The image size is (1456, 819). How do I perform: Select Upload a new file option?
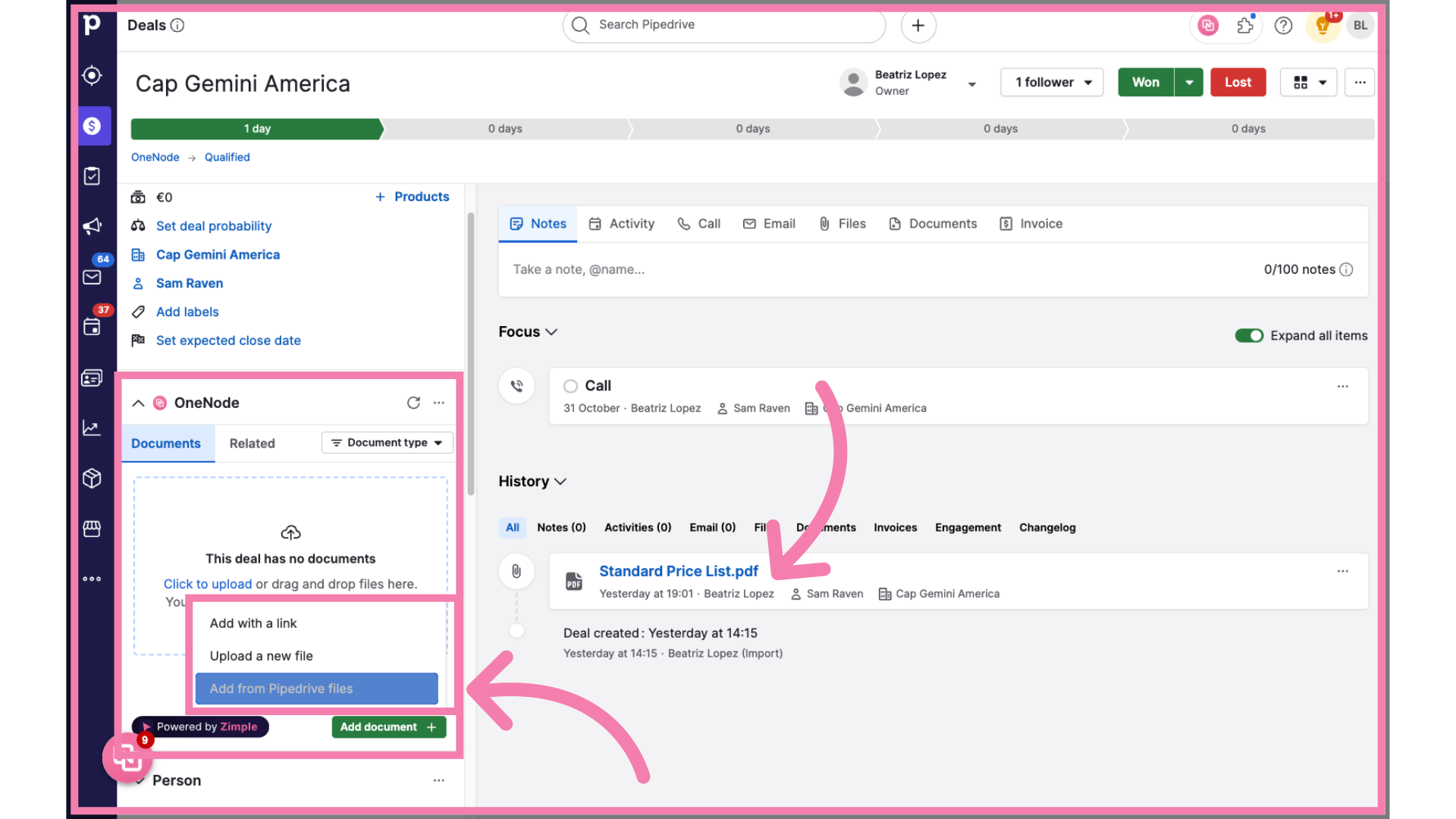tap(316, 656)
